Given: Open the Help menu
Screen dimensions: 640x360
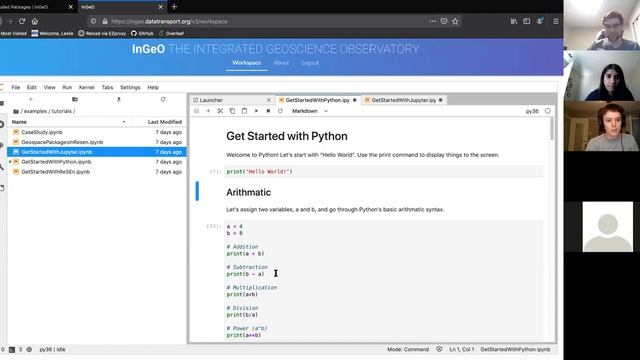Looking at the screenshot, I should [153, 87].
